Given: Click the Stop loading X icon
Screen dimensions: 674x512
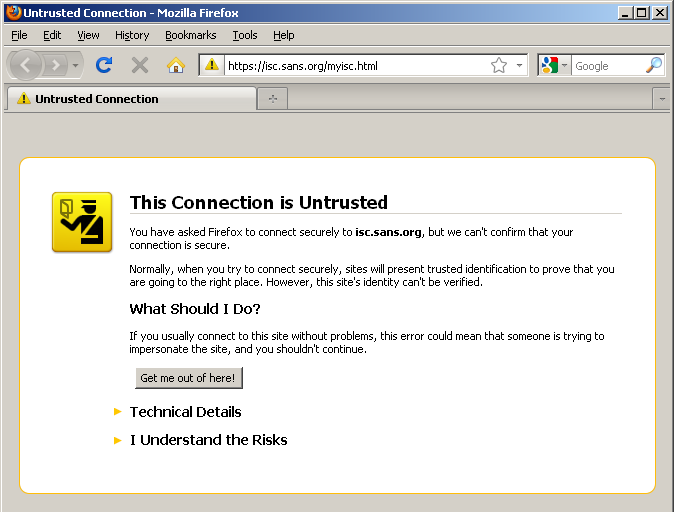Looking at the screenshot, I should tap(140, 65).
